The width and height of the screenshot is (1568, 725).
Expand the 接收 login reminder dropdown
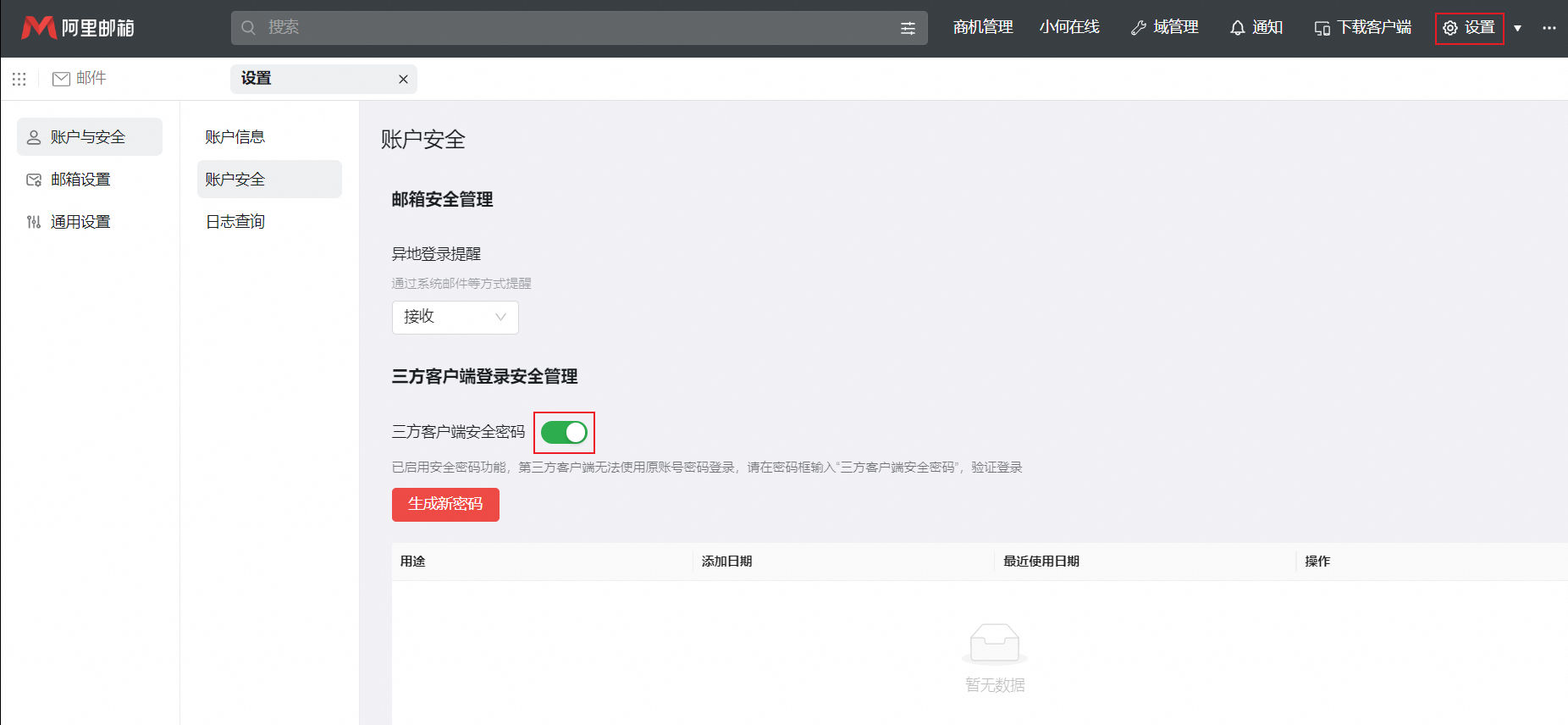pos(455,317)
